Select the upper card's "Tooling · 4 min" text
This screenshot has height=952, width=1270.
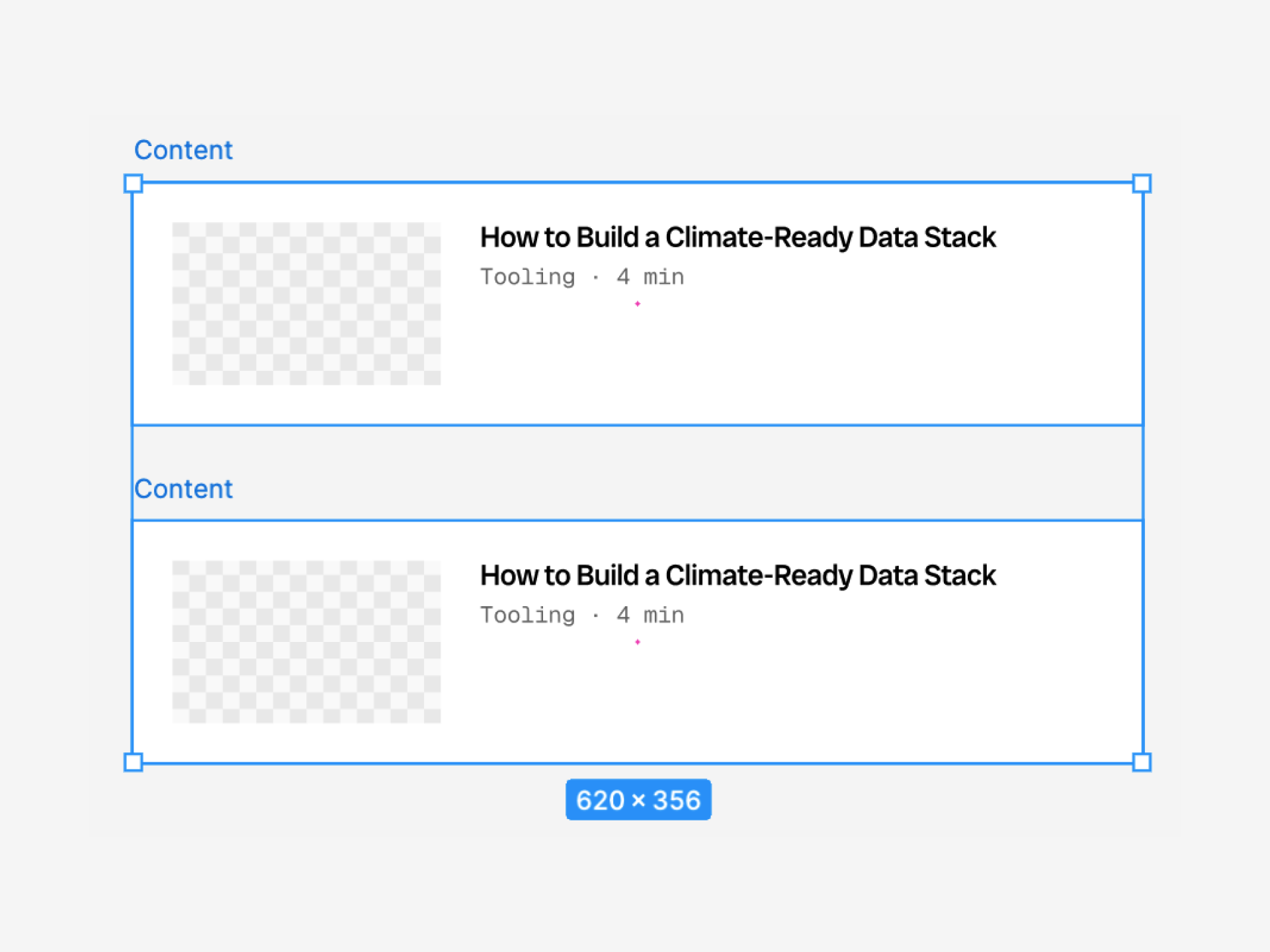pyautogui.click(x=582, y=277)
